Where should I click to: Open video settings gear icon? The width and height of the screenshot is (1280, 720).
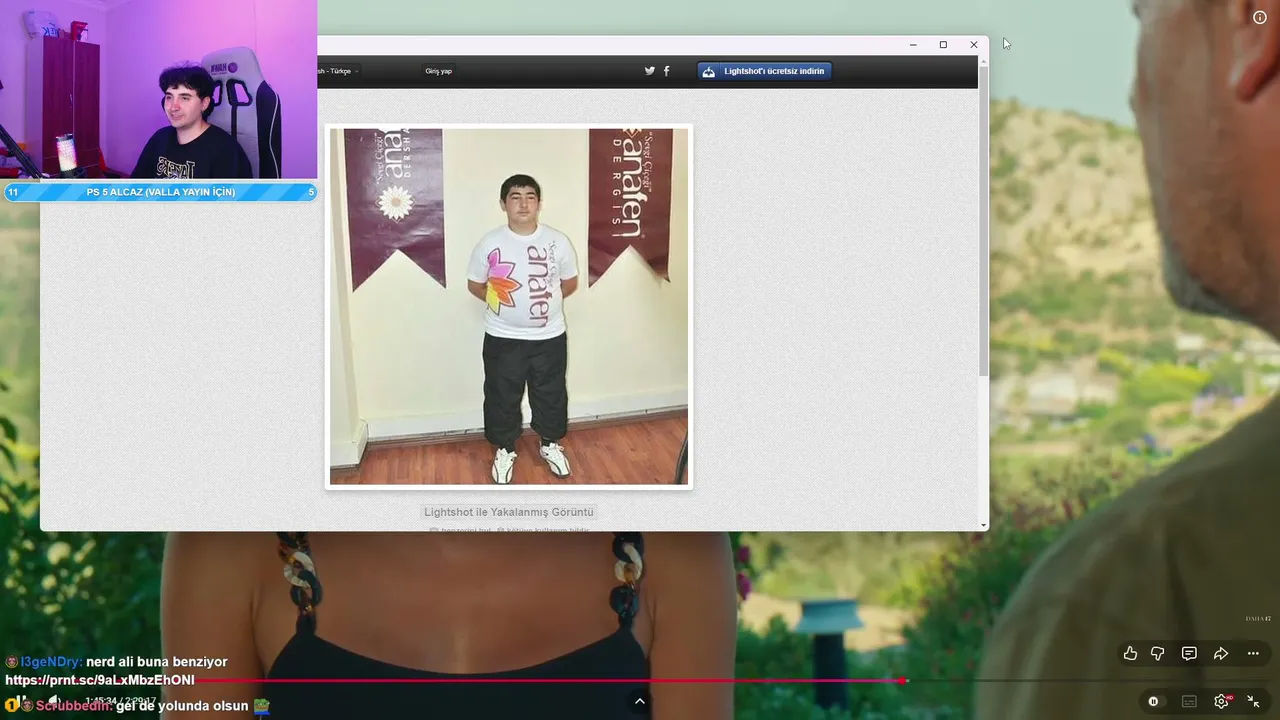[1221, 701]
